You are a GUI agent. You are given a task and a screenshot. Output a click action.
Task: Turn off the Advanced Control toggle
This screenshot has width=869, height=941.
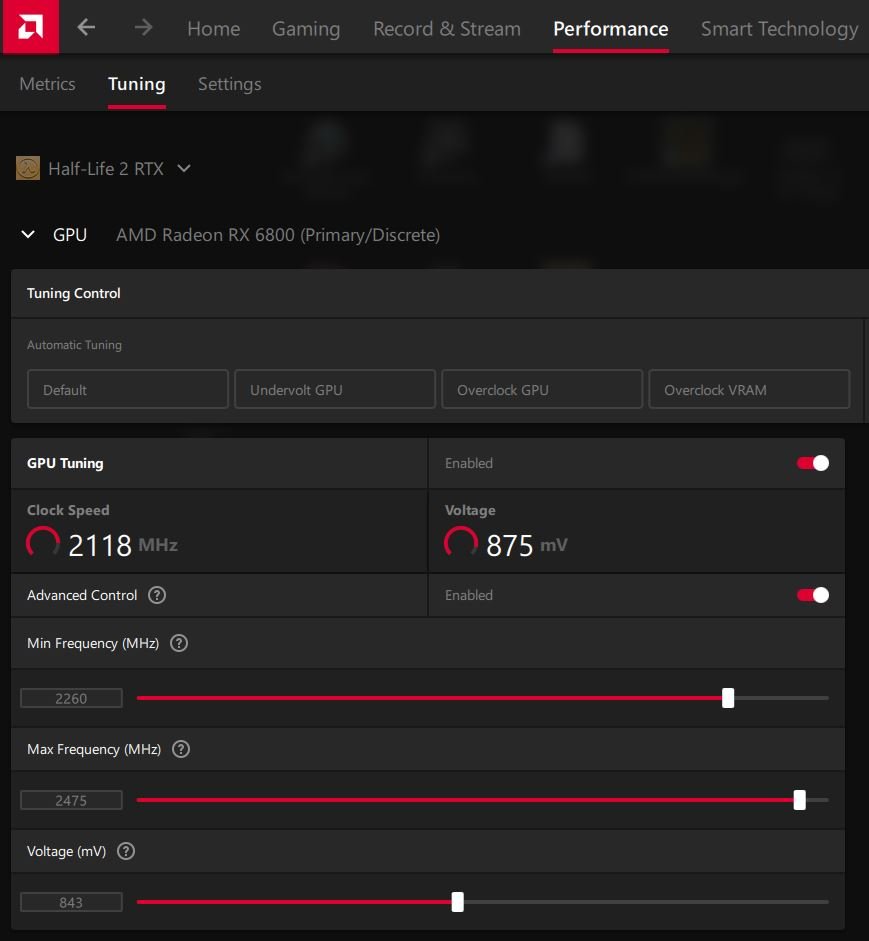coord(813,595)
